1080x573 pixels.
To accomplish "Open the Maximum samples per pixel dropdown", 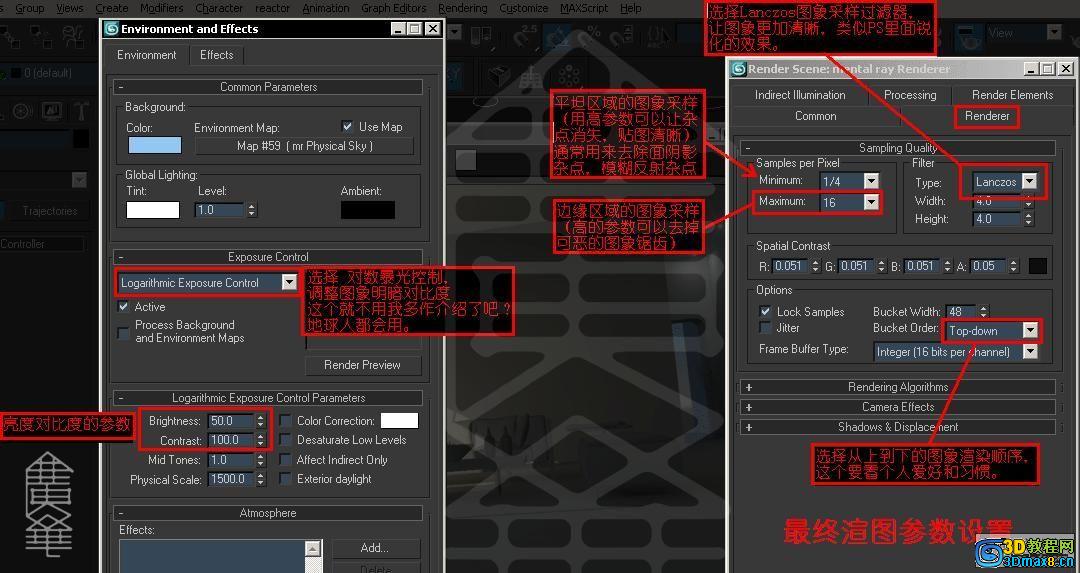I will 871,202.
